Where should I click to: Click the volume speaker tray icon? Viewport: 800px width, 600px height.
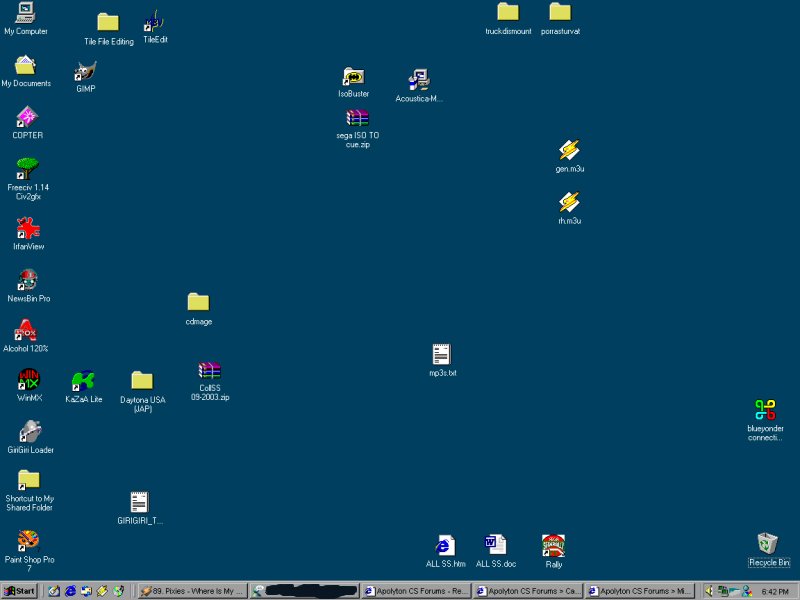tap(709, 591)
